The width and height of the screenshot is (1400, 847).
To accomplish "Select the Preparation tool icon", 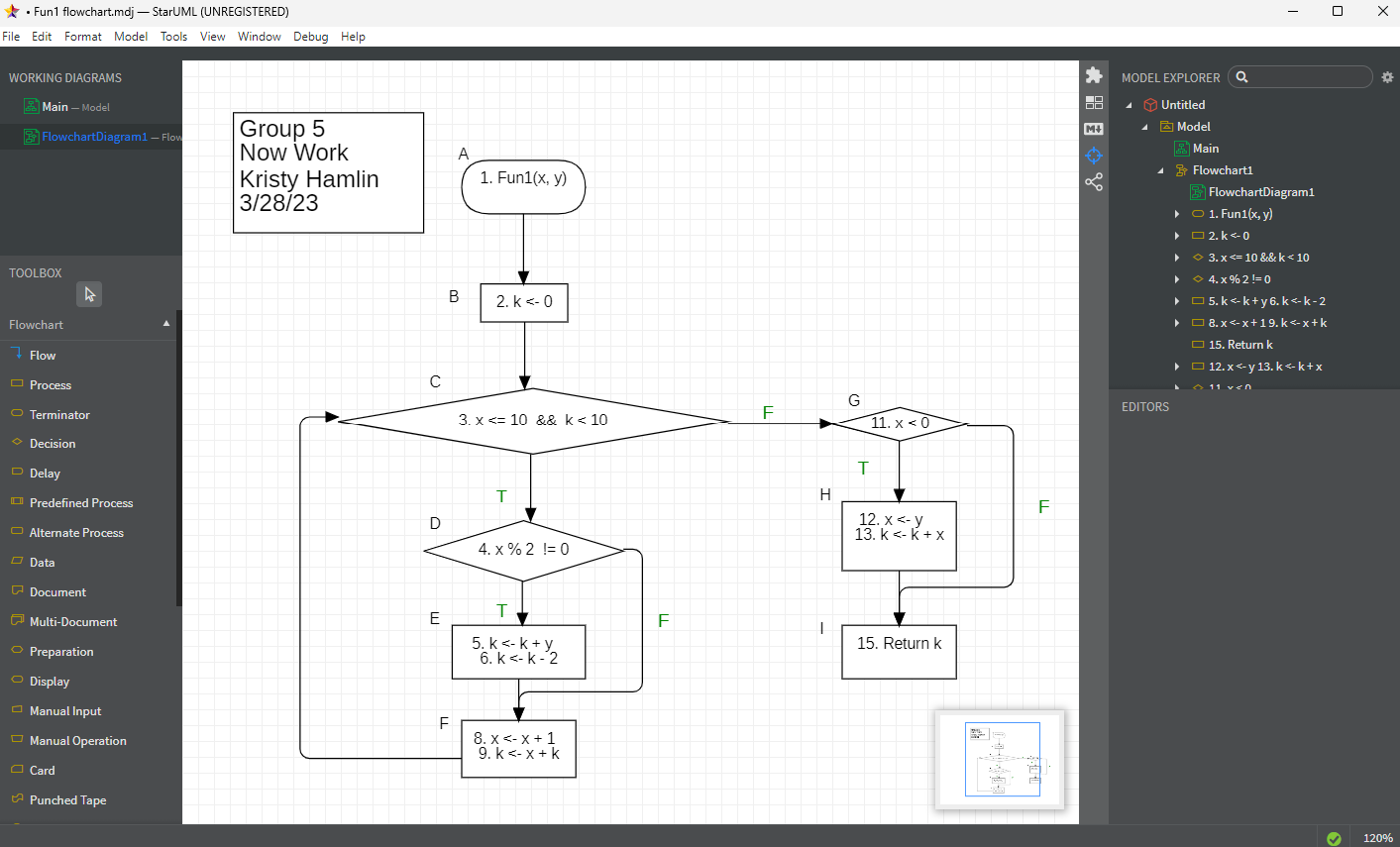I will [x=17, y=650].
